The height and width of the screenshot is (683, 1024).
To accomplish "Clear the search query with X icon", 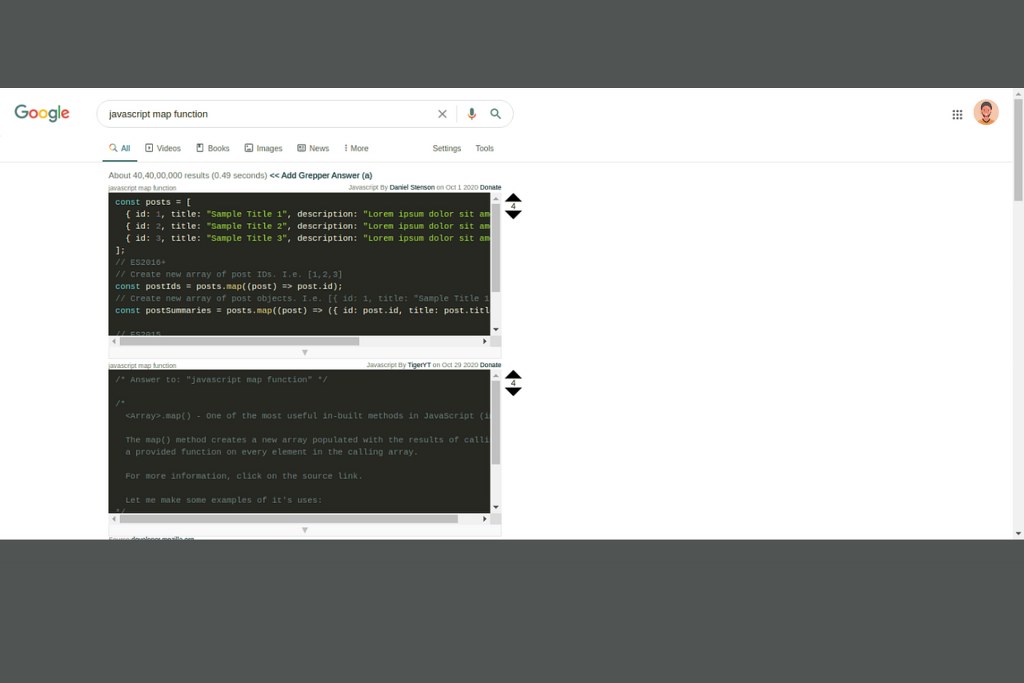I will point(442,114).
